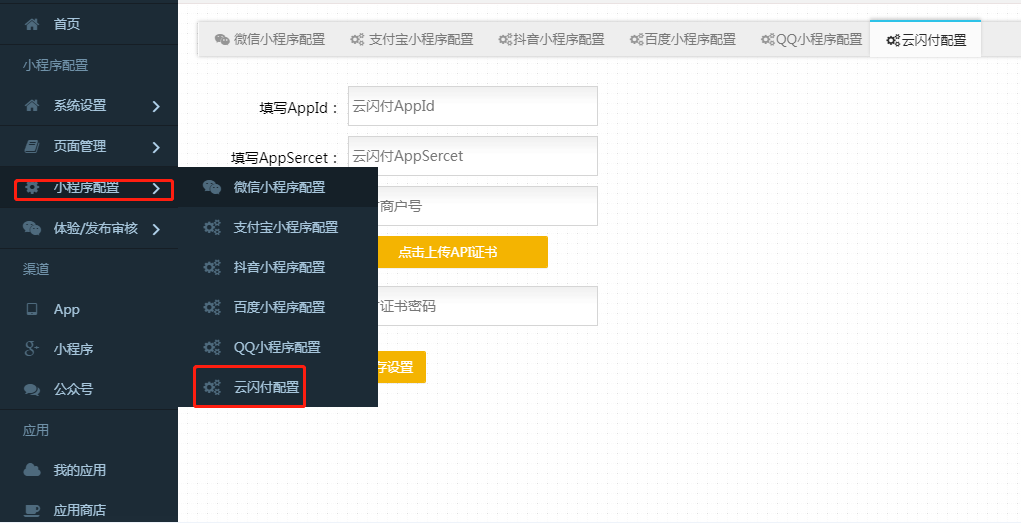Screen dimensions: 1021x523
Task: Click gears icon beside submenu 抖音小程序配置
Action: (x=212, y=267)
